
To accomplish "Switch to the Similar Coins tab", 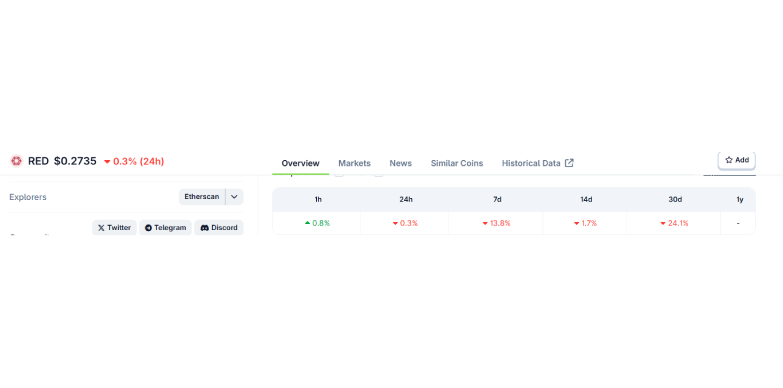I will (457, 163).
